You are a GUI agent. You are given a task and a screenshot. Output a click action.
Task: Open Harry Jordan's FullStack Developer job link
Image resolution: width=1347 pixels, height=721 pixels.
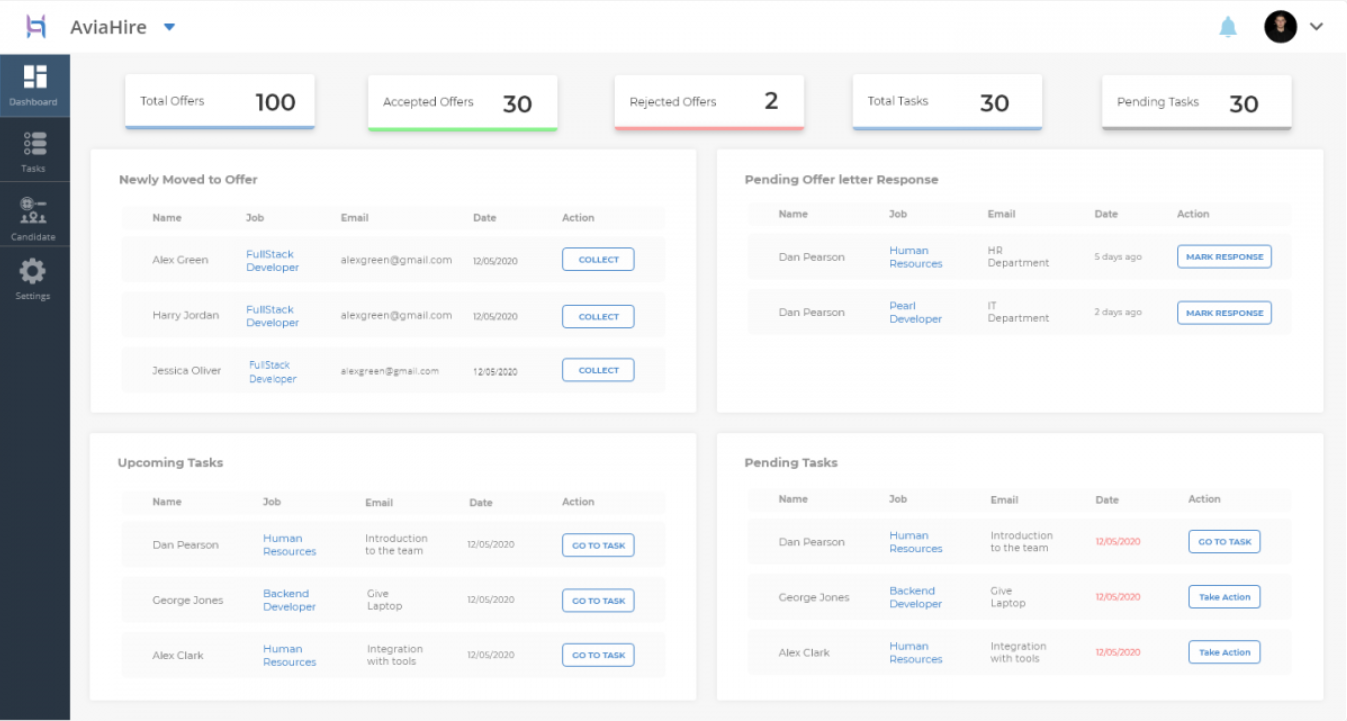[x=272, y=316]
